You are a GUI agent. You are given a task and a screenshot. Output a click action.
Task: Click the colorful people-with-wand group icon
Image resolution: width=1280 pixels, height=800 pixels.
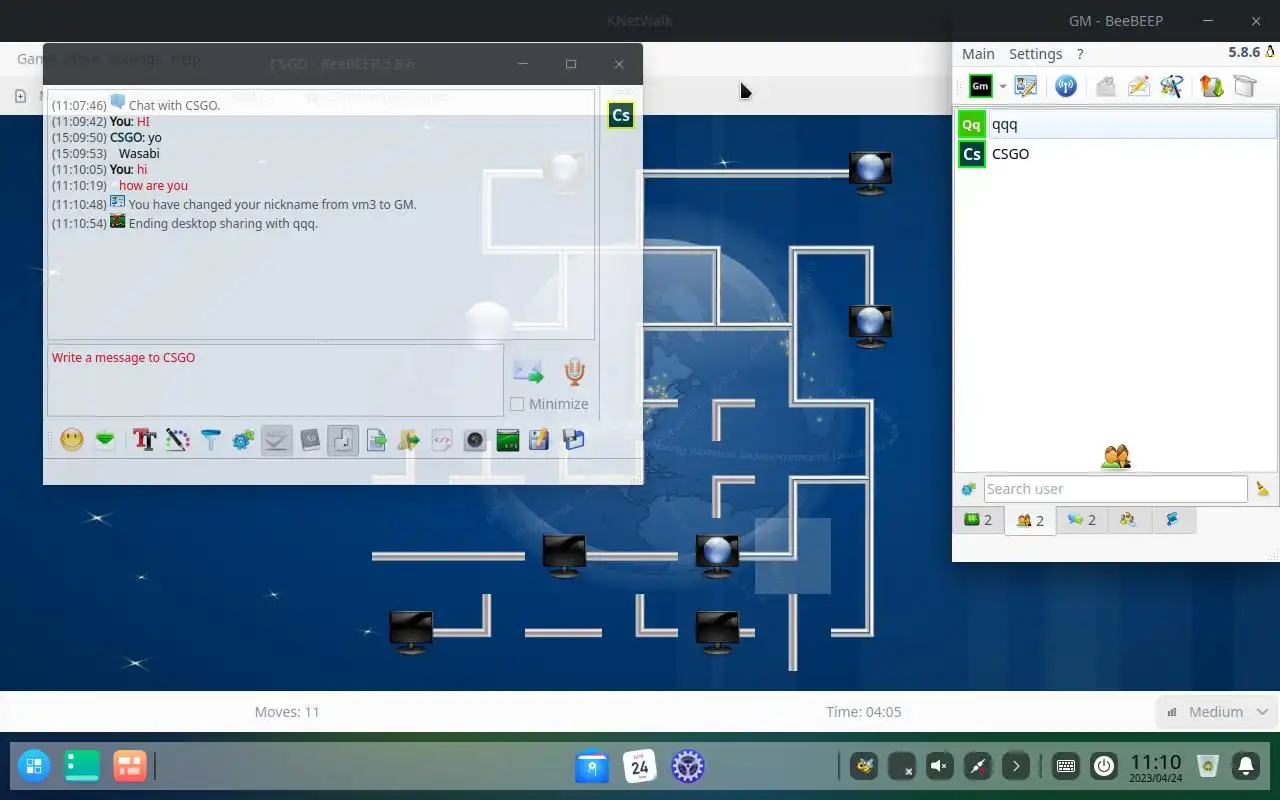pyautogui.click(x=1171, y=86)
